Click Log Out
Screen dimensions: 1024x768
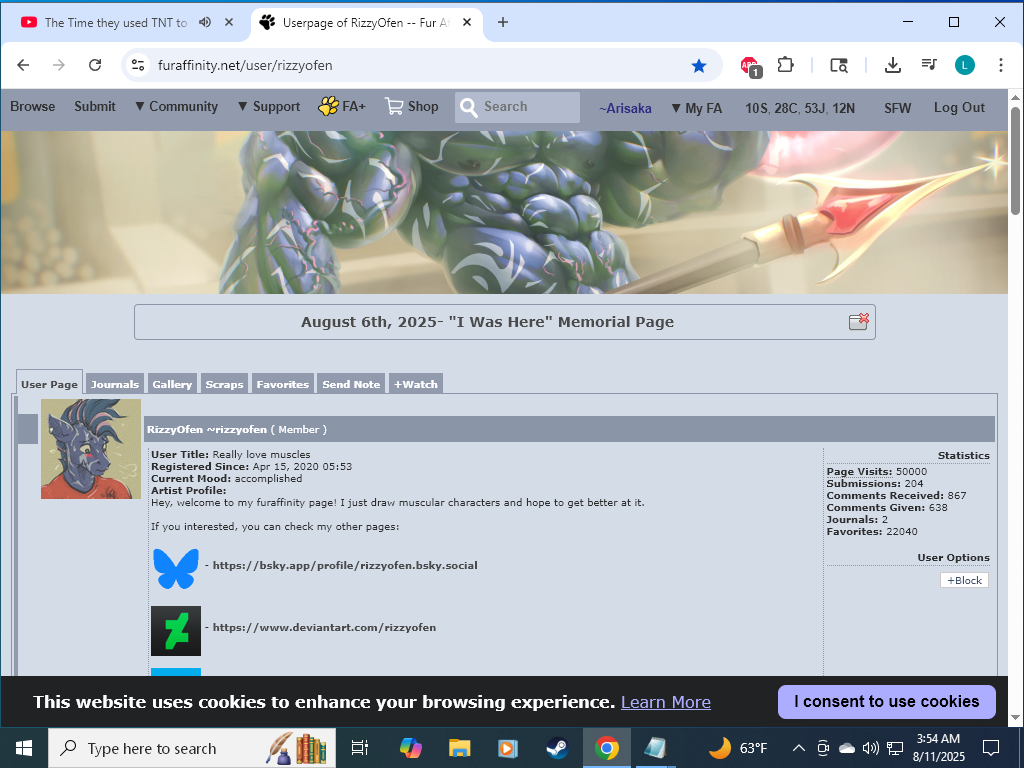[959, 108]
